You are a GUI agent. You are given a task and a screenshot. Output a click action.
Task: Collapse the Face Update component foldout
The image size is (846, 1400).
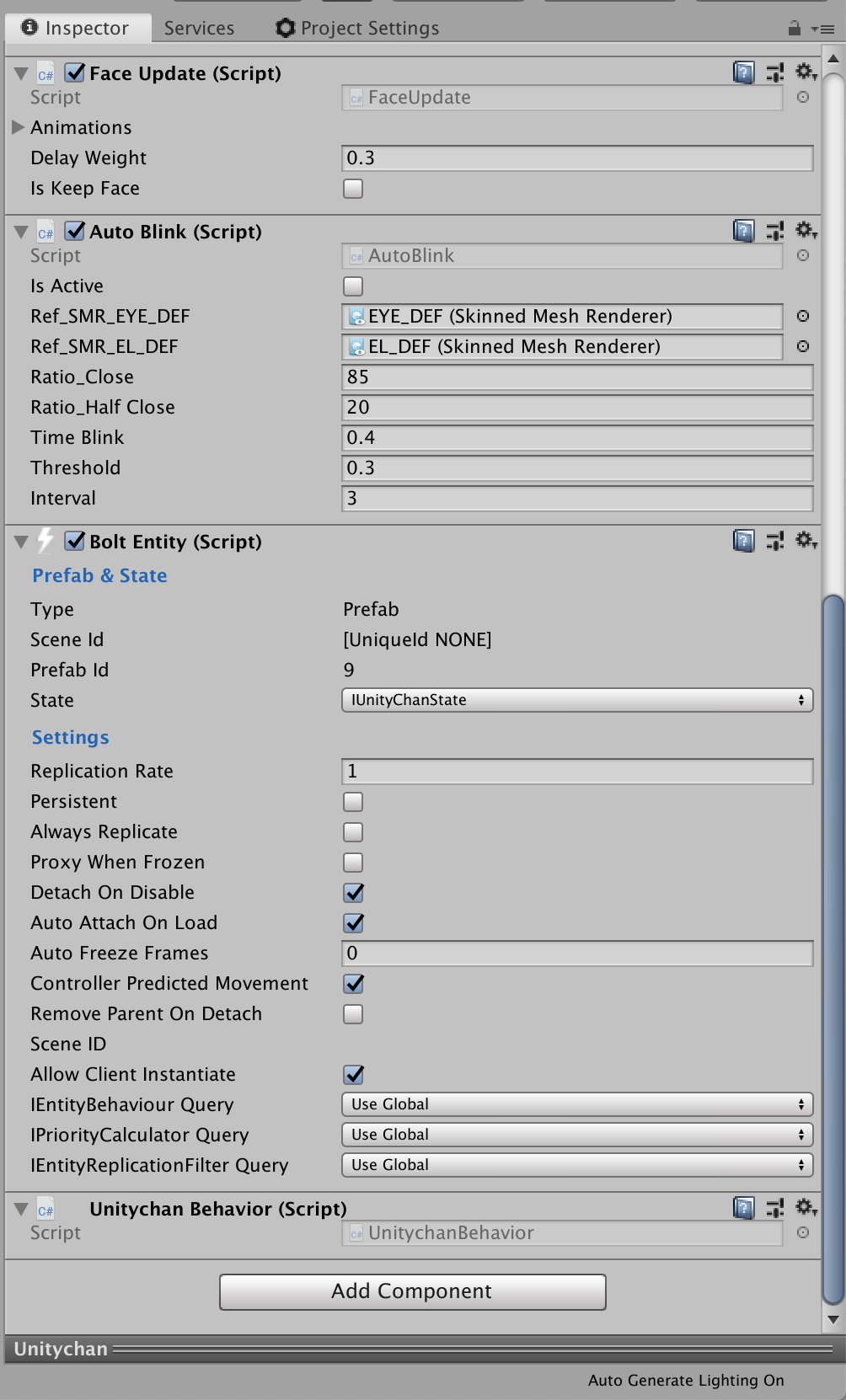coord(21,73)
